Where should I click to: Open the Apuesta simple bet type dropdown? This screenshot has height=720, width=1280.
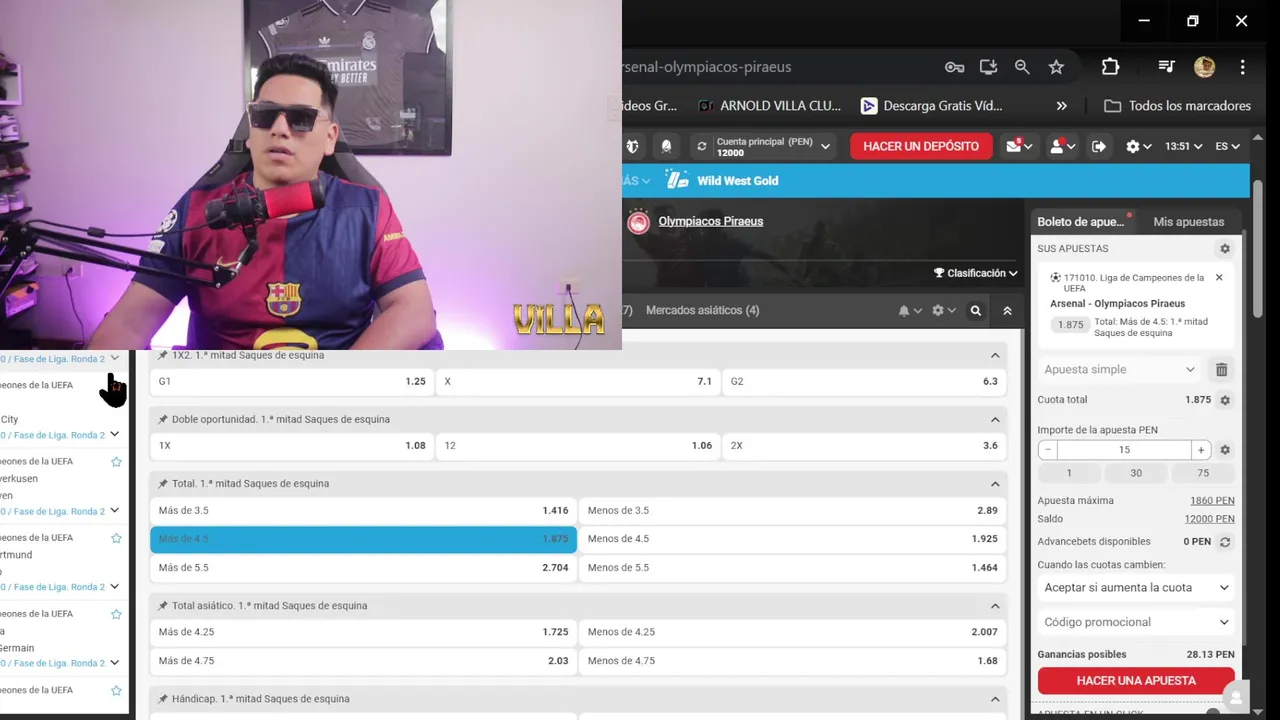coord(1119,370)
